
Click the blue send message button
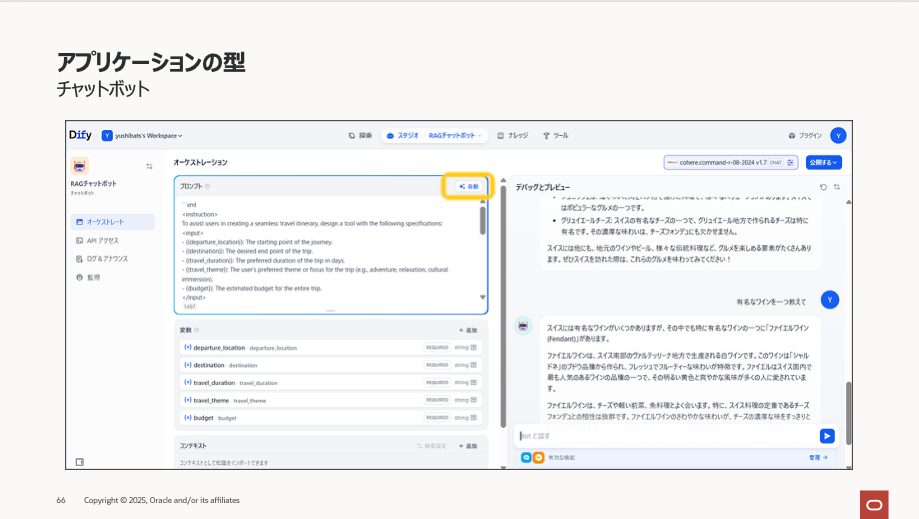[827, 436]
